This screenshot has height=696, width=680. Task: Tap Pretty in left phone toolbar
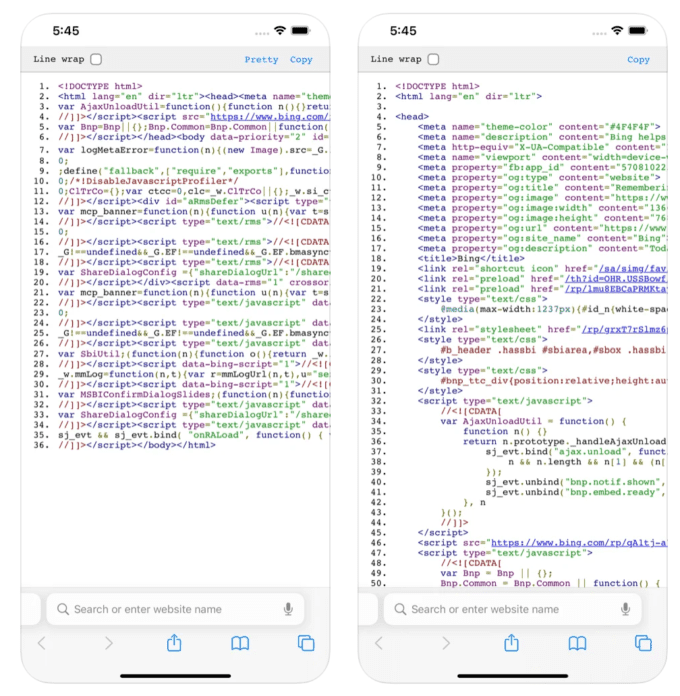pos(261,59)
